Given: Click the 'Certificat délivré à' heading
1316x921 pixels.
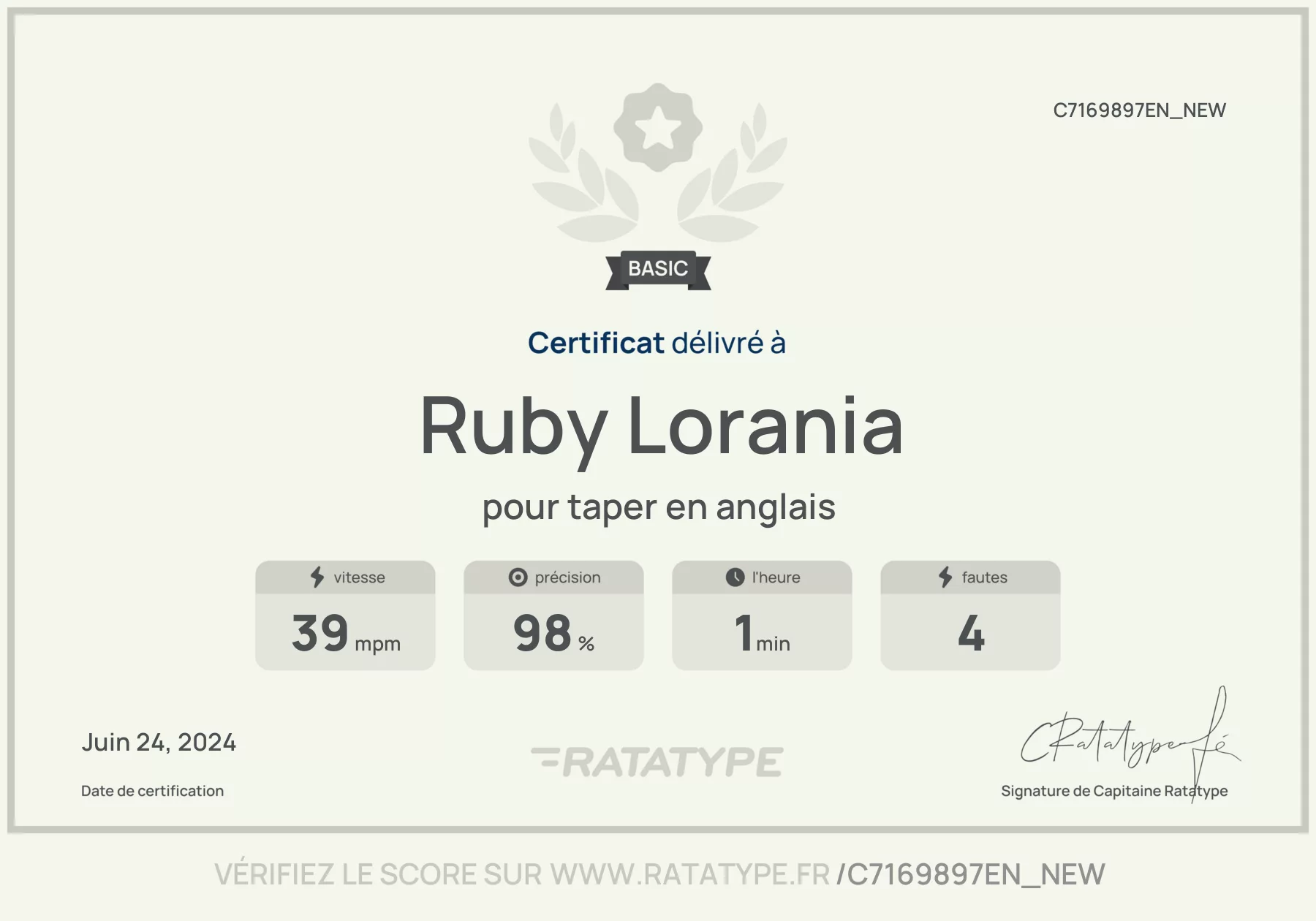Looking at the screenshot, I should pos(657,343).
